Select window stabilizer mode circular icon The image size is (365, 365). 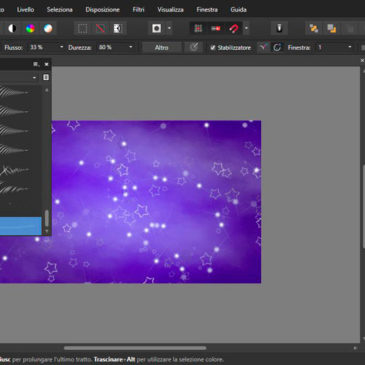277,48
